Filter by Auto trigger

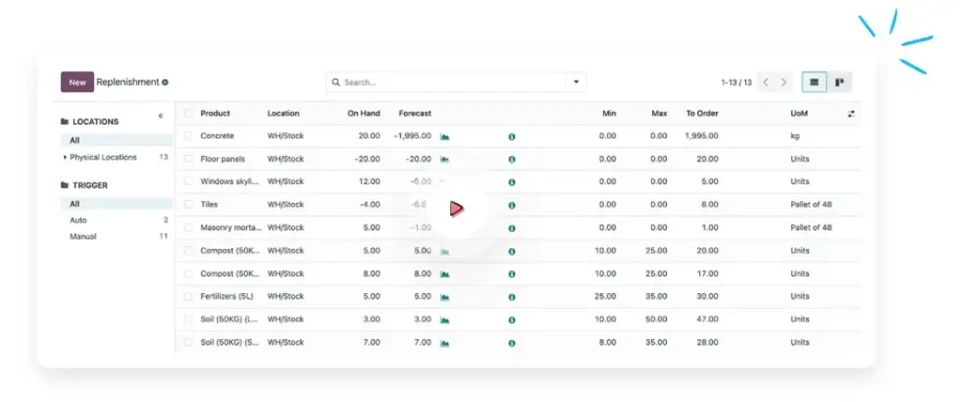pos(78,220)
